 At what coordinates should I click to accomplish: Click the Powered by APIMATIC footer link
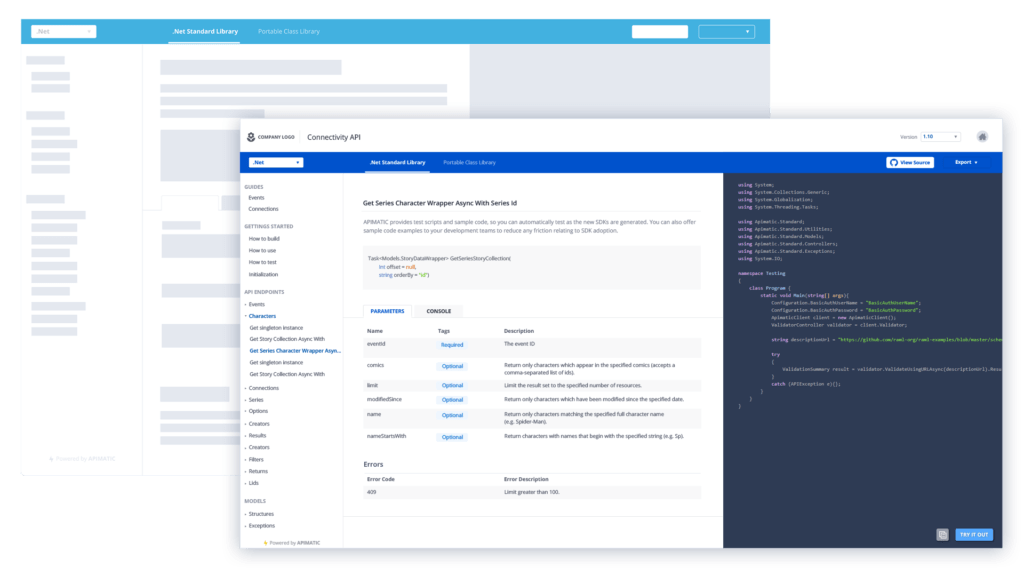click(x=294, y=543)
